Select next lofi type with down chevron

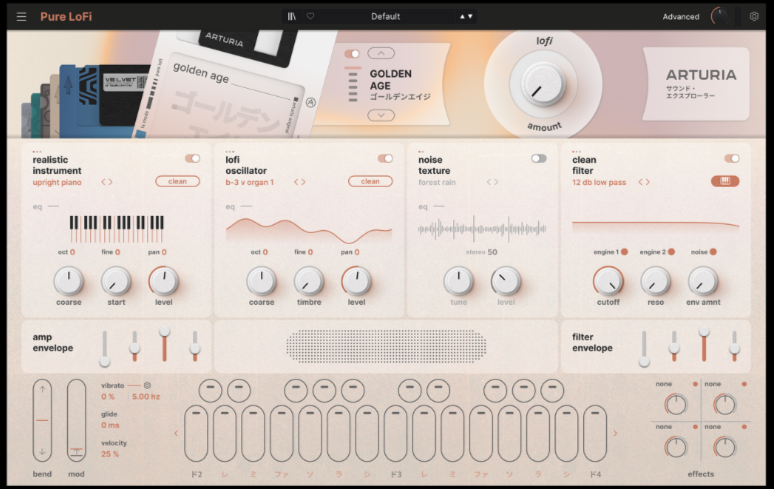(381, 115)
